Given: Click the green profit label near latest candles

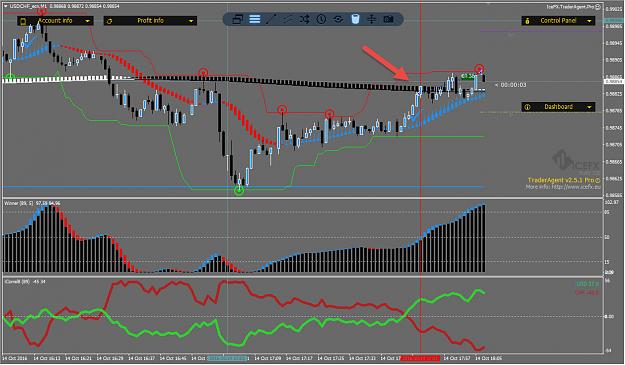Looking at the screenshot, I should point(468,76).
